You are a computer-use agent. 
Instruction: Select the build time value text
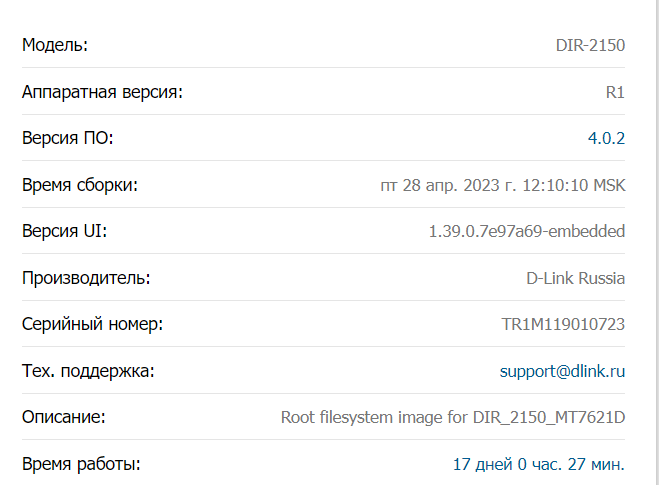(x=503, y=185)
